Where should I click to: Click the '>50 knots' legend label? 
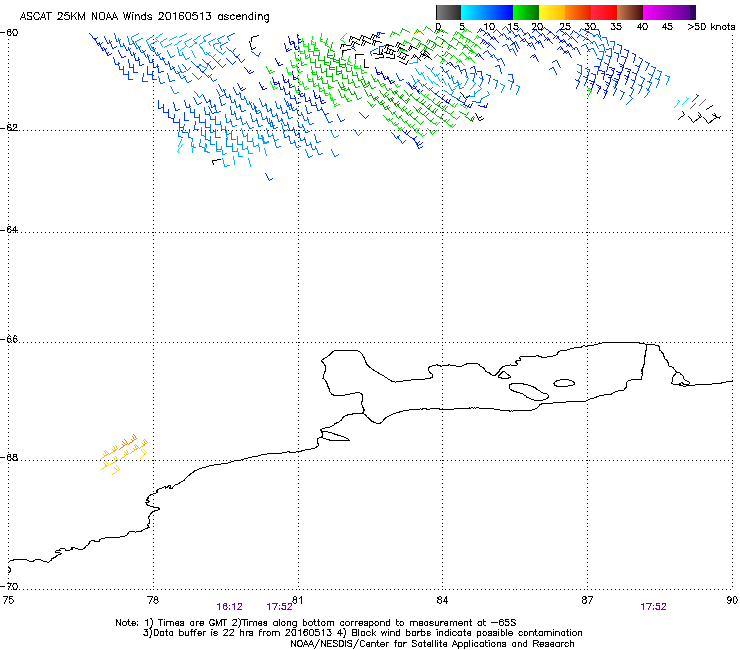[x=711, y=27]
